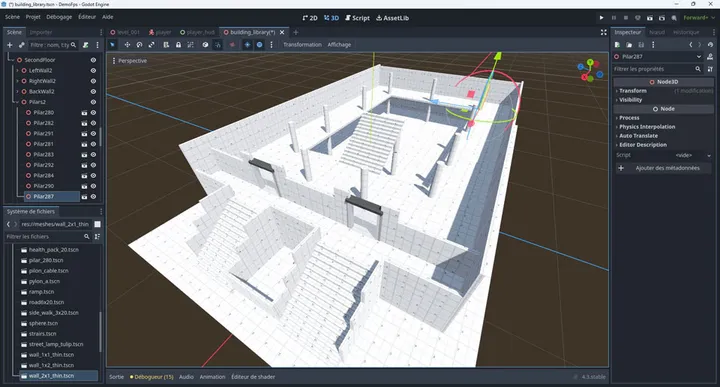Hide the Pilar287 node

pyautogui.click(x=93, y=196)
